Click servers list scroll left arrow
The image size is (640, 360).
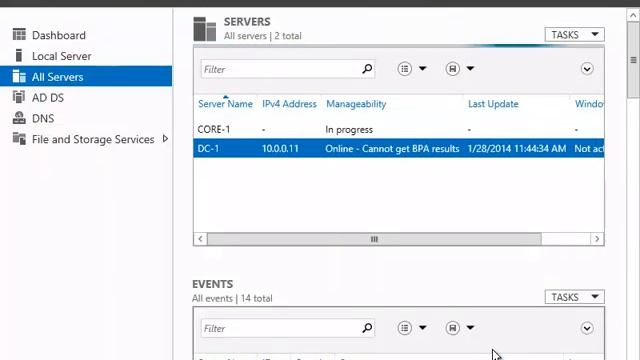tap(200, 239)
